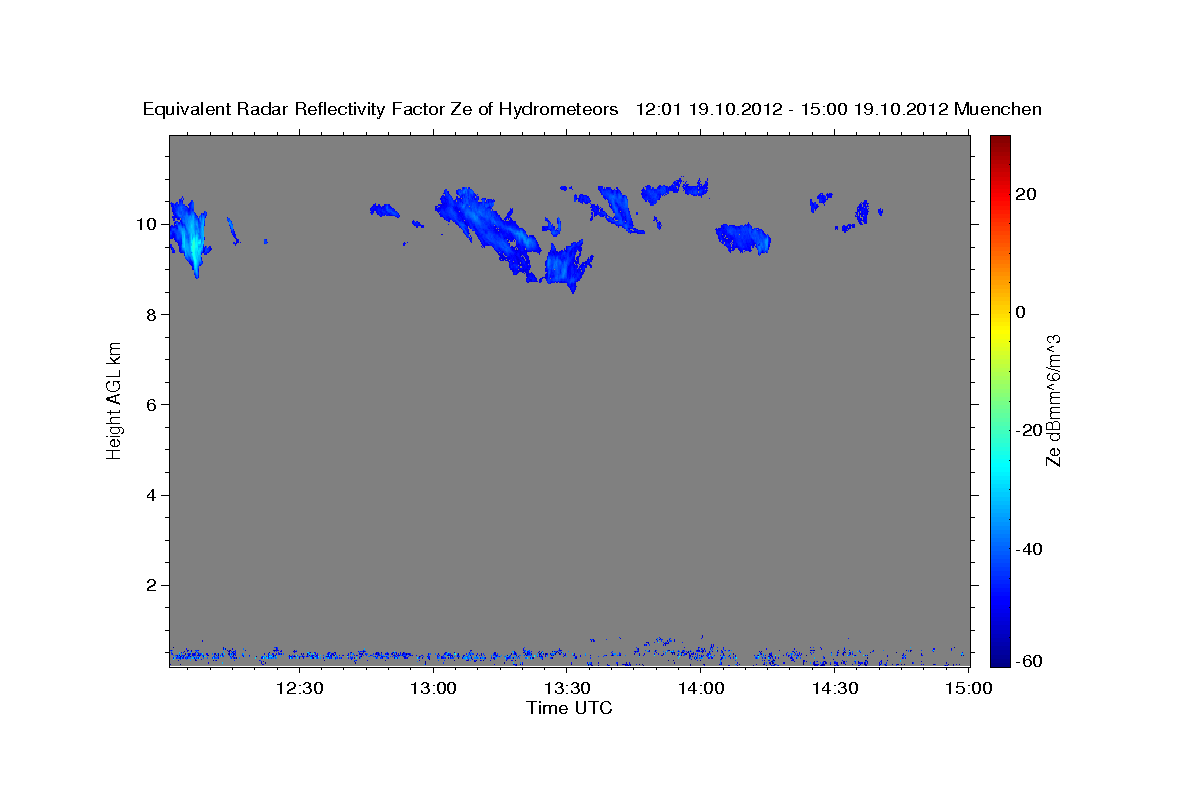
Task: Click the colorbar label 'Ze dBmm^6/m^3'
Action: 1052,400
